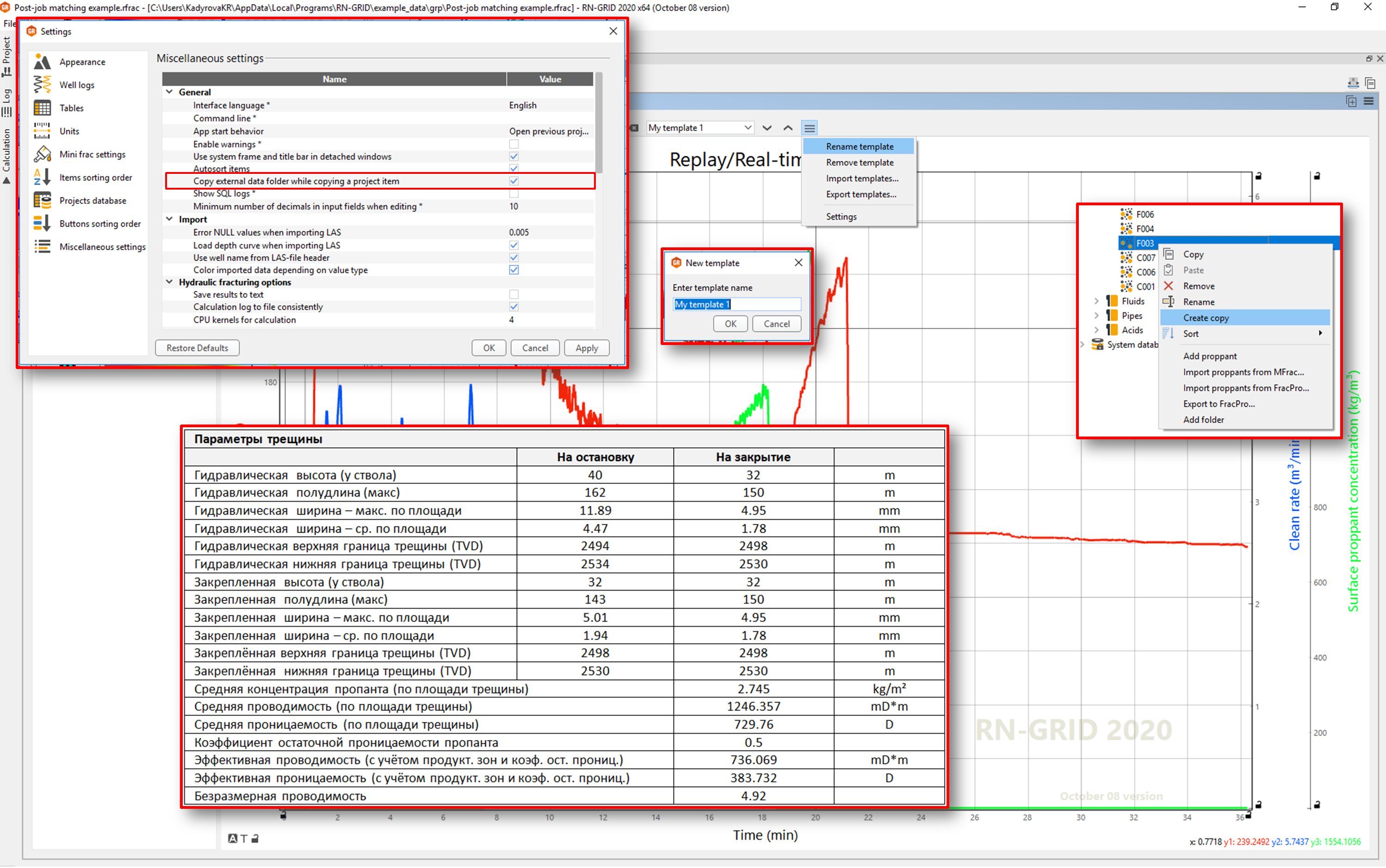Select the Tables grid icon in Settings
Image resolution: width=1386 pixels, height=868 pixels.
click(43, 108)
